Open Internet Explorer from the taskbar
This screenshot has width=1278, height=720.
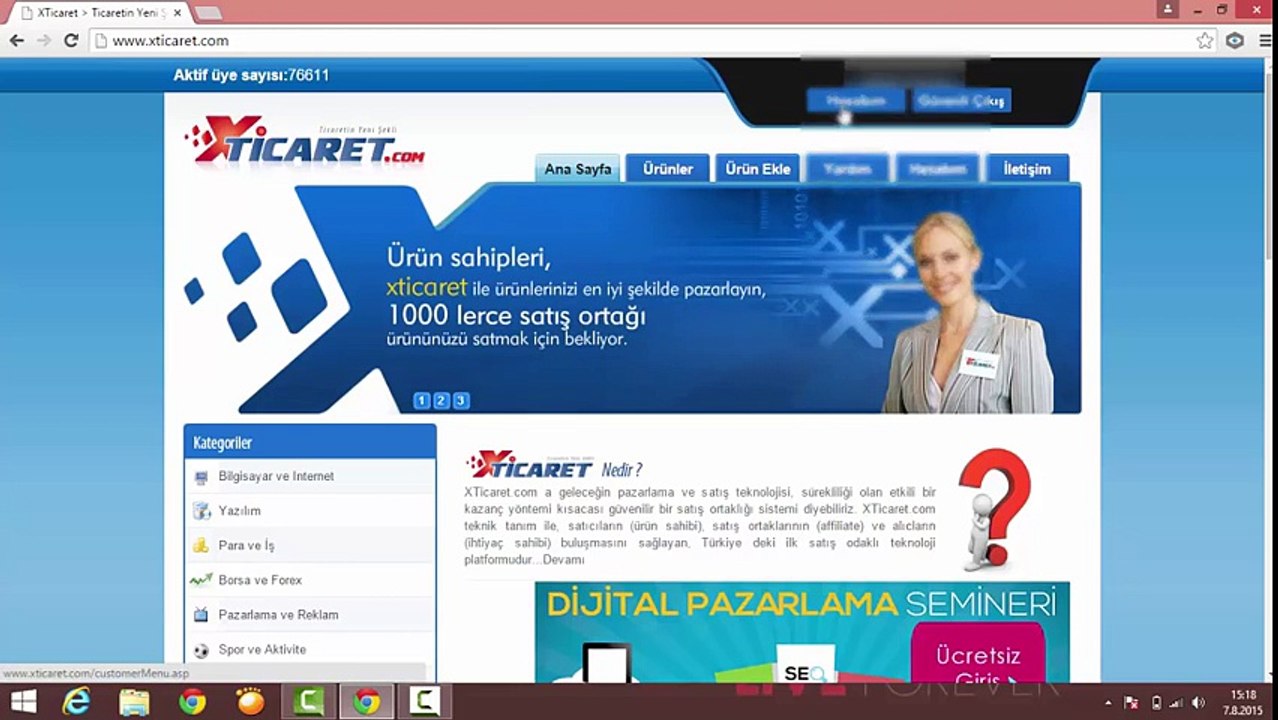tap(76, 702)
